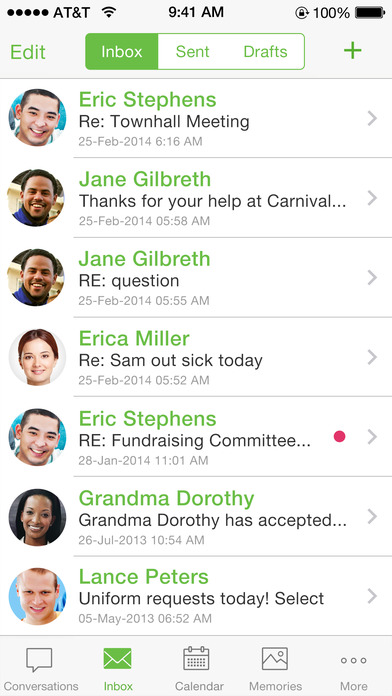Open the Calendar icon in bottom bar

point(196,659)
